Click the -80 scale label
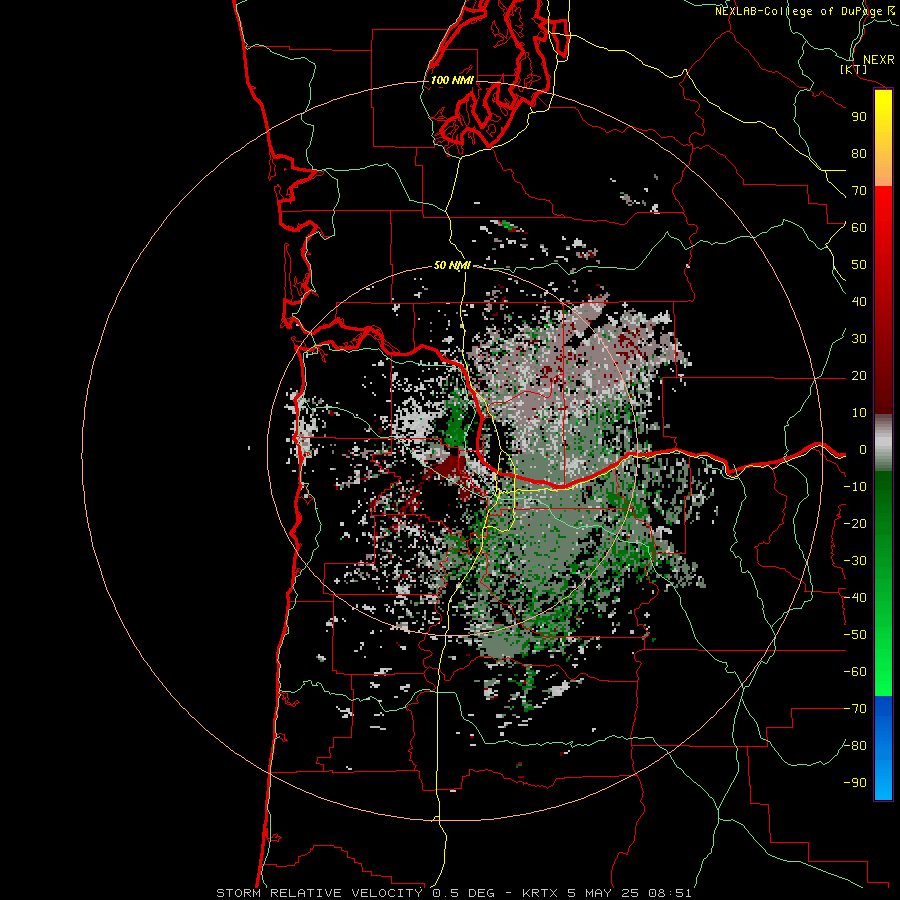This screenshot has width=900, height=900. (x=855, y=746)
